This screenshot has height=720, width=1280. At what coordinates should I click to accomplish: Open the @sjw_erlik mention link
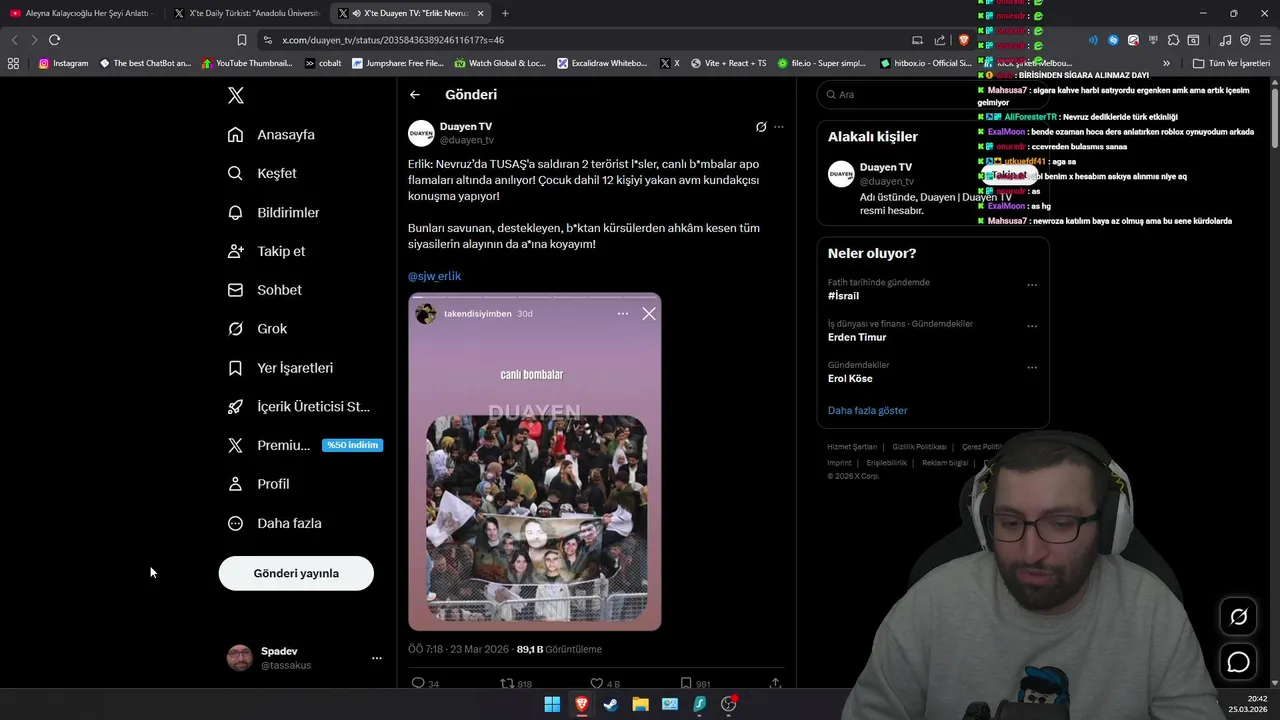434,276
